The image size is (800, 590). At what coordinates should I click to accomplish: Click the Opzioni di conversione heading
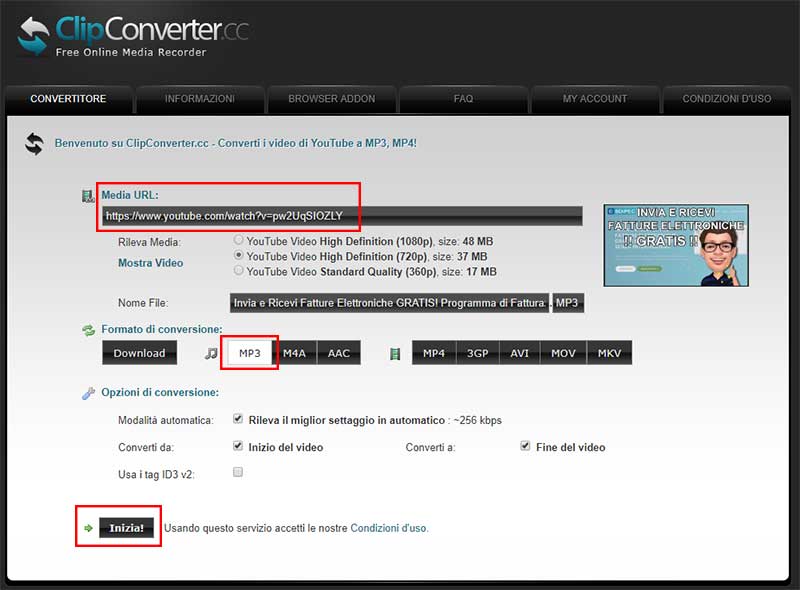160,392
